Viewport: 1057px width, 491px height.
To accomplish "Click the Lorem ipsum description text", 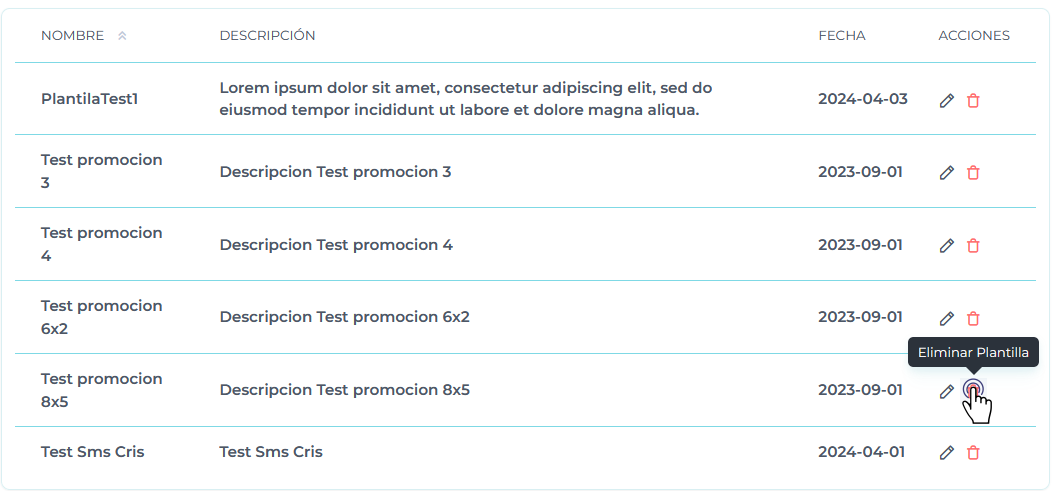I will coord(465,99).
